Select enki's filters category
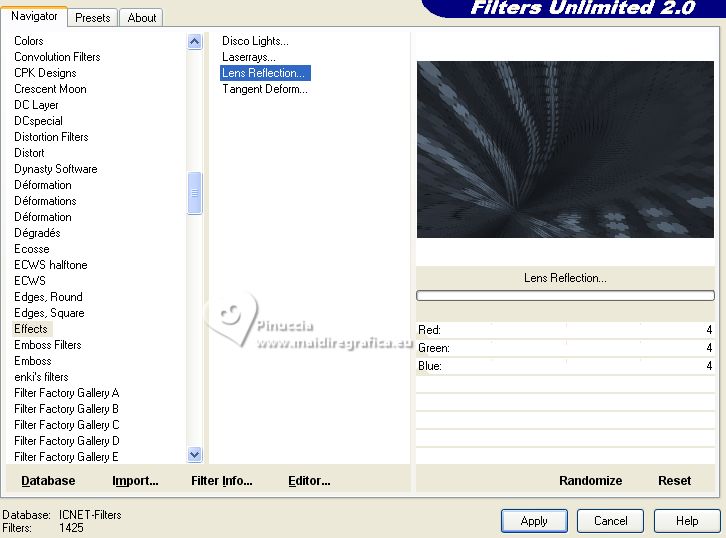 (x=42, y=376)
